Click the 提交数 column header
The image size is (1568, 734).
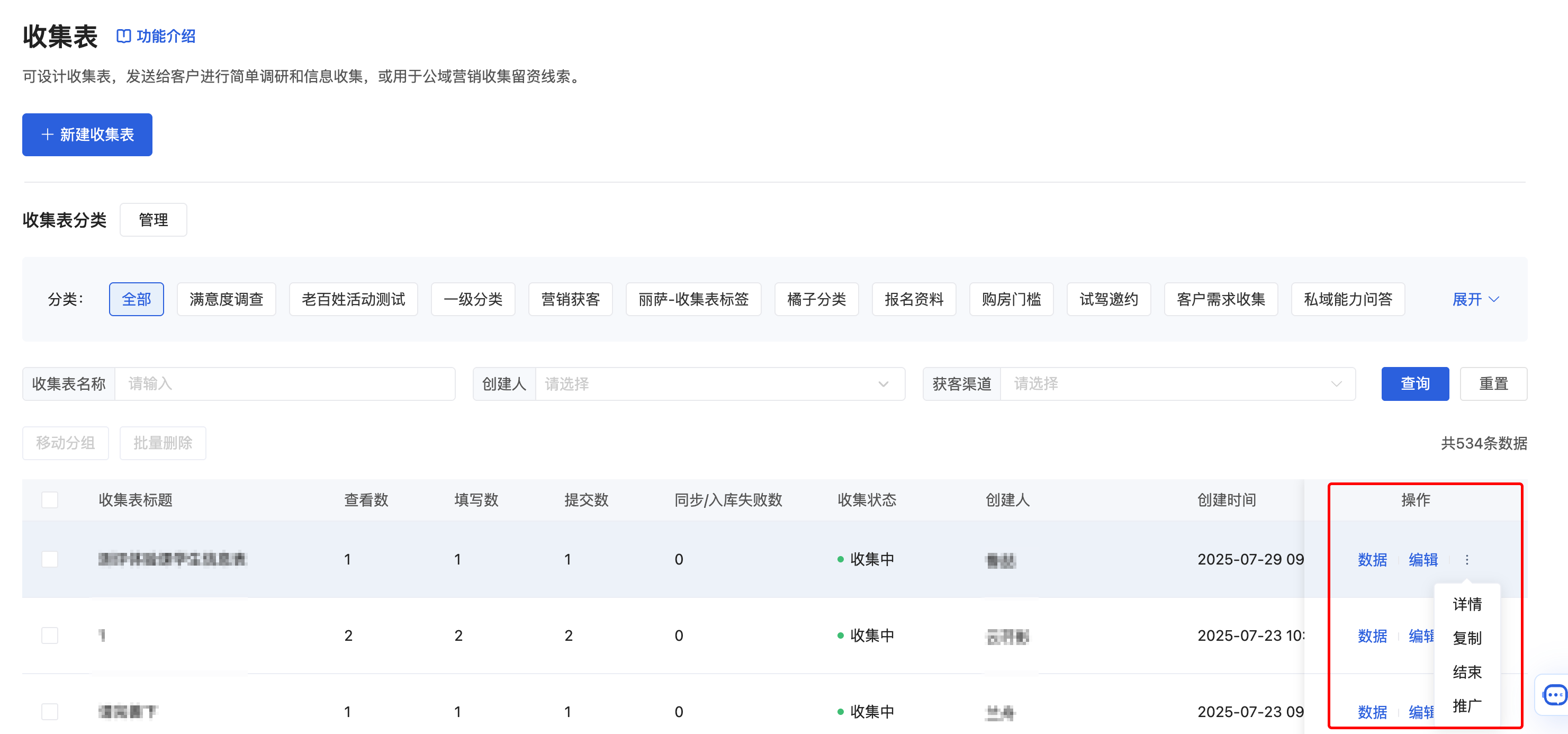586,500
